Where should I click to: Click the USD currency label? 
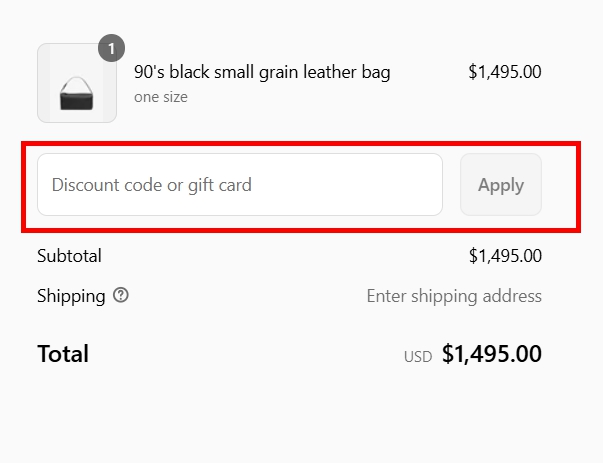pos(417,356)
